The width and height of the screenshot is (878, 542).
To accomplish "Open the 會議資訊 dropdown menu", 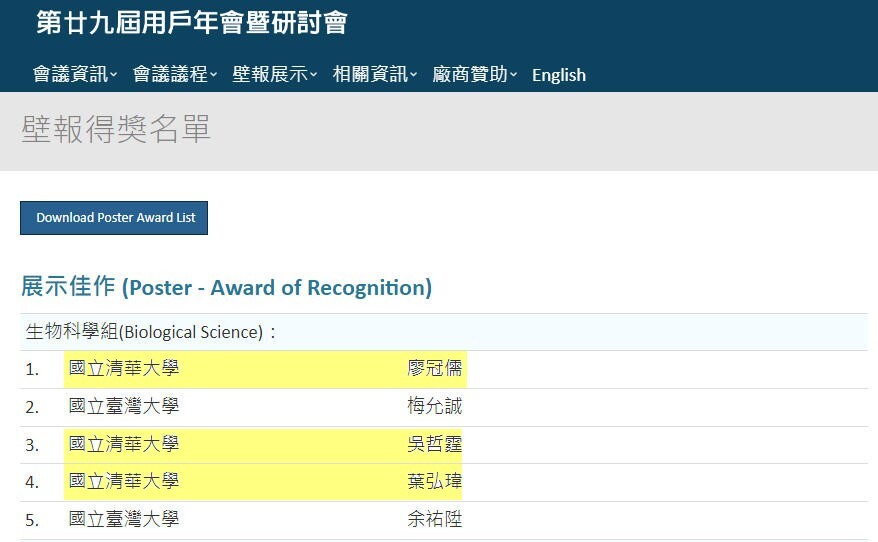I will 75,75.
